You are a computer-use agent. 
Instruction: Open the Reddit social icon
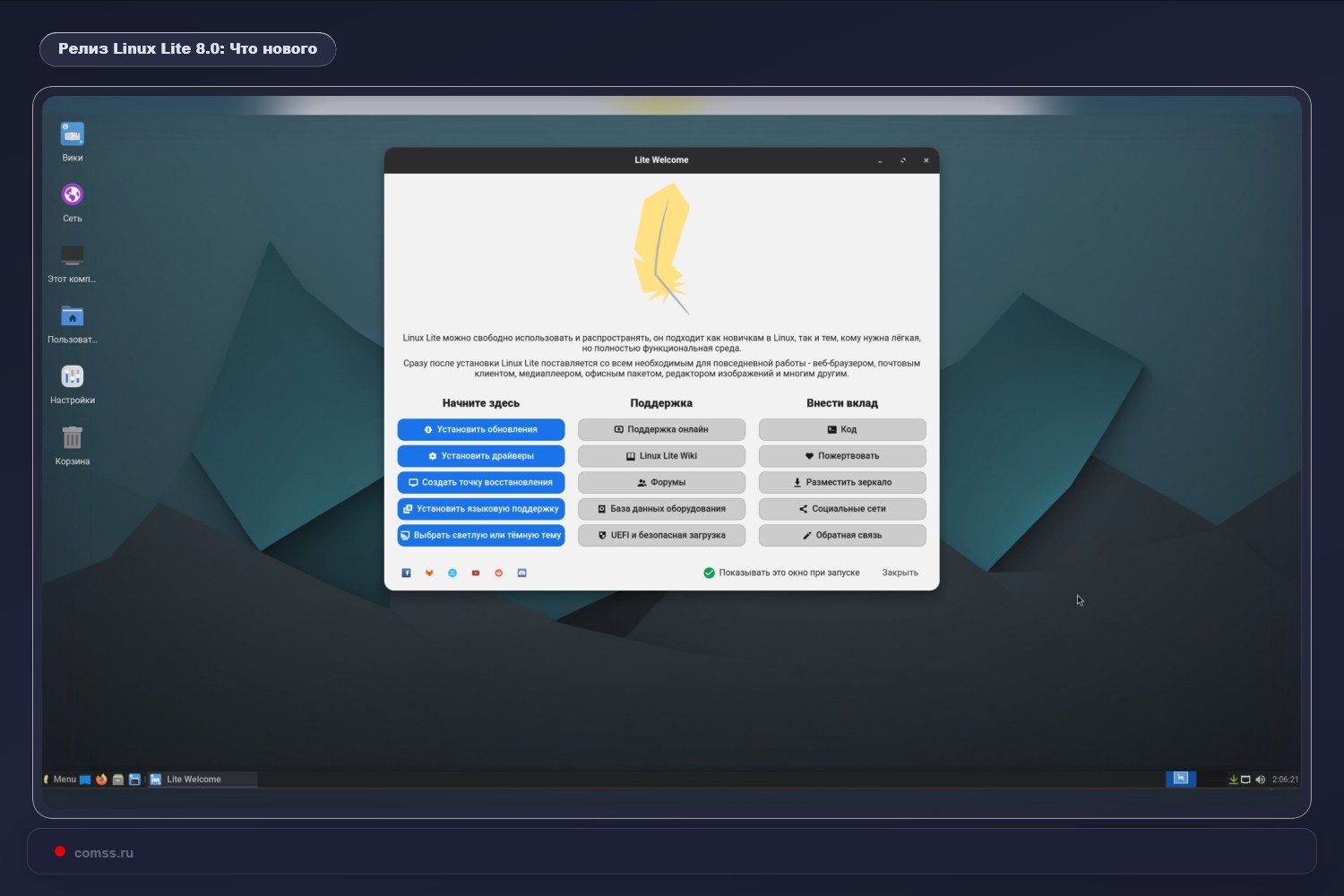[499, 573]
